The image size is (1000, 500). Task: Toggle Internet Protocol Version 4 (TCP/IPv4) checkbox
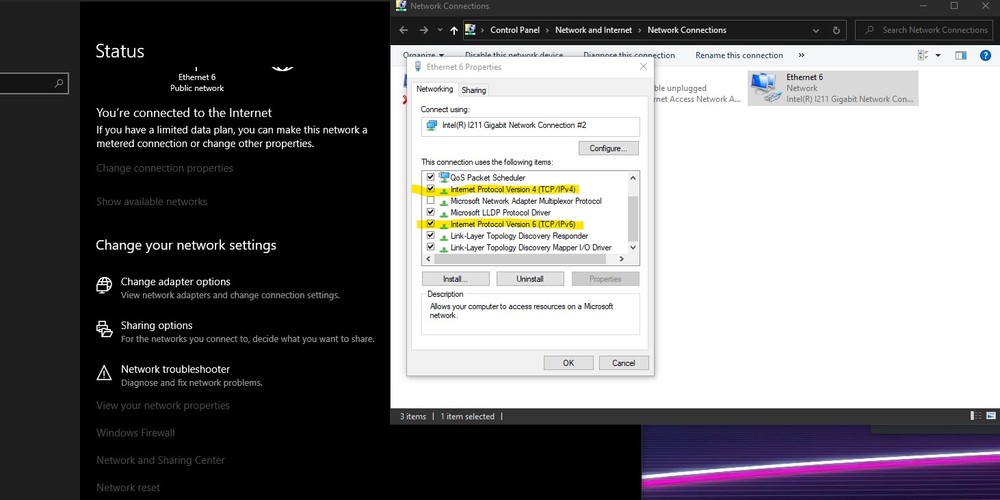pyautogui.click(x=430, y=189)
